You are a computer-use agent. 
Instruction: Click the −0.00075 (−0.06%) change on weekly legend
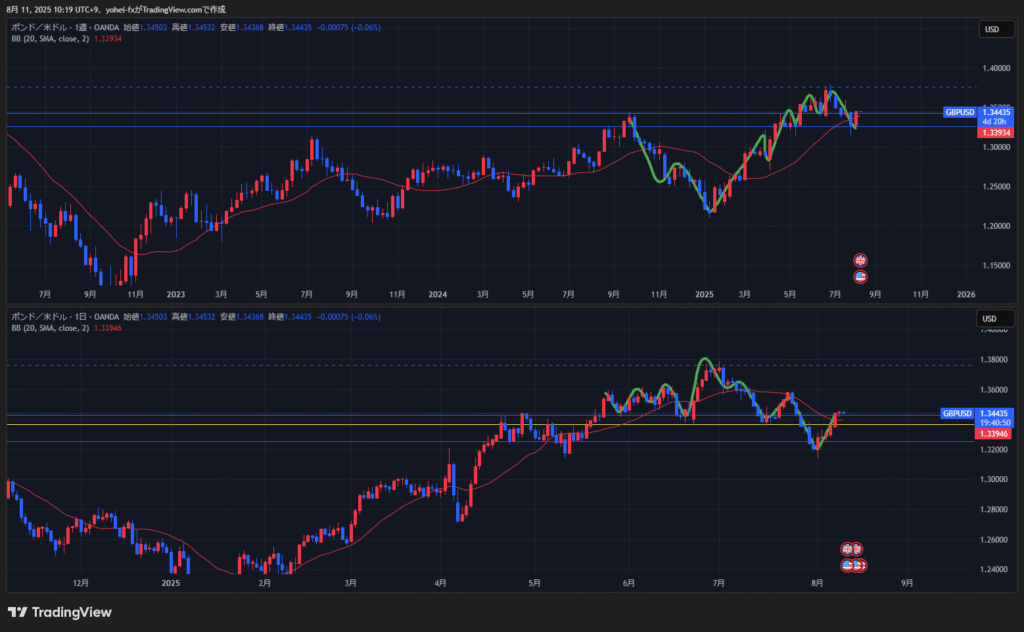click(349, 27)
